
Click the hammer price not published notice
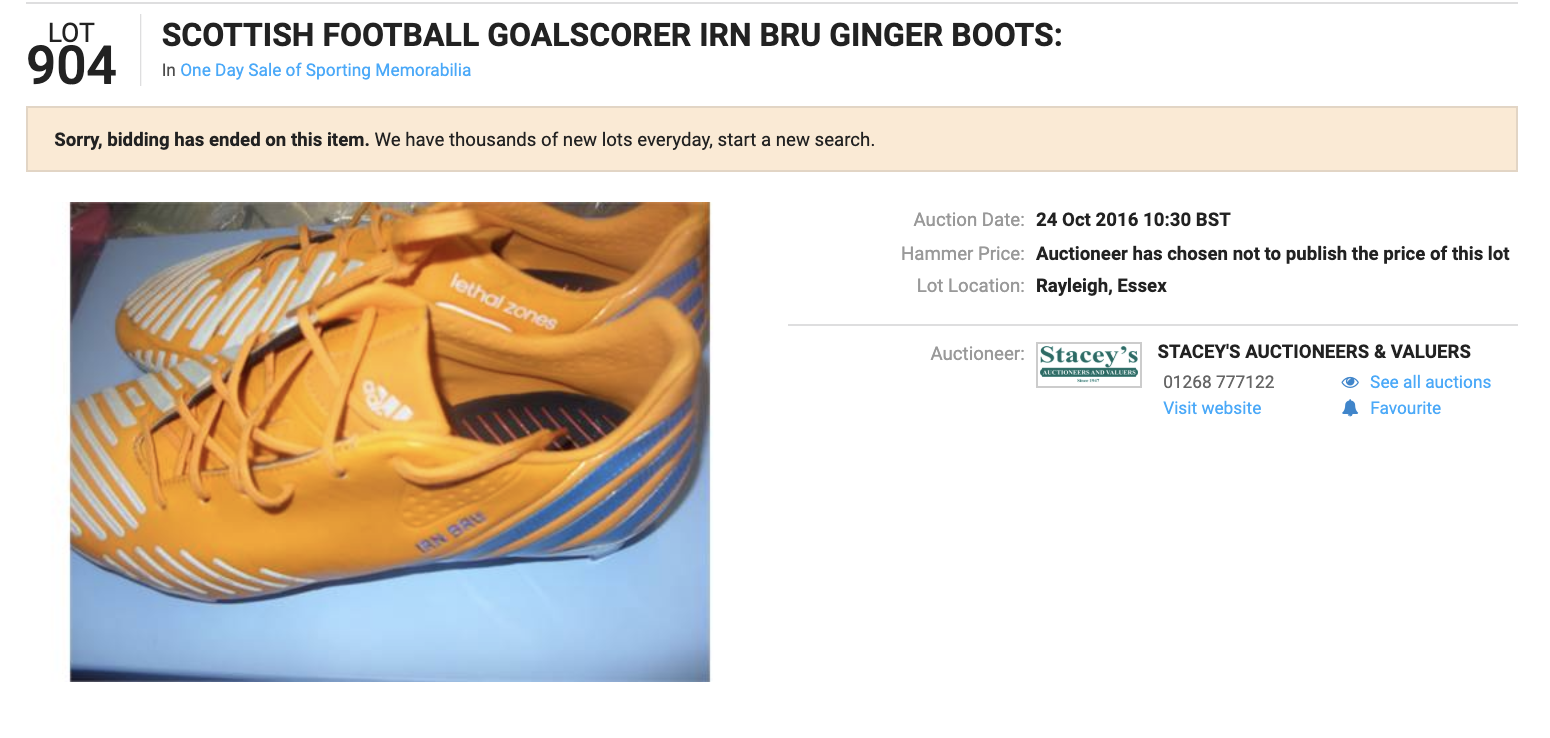pyautogui.click(x=1273, y=254)
